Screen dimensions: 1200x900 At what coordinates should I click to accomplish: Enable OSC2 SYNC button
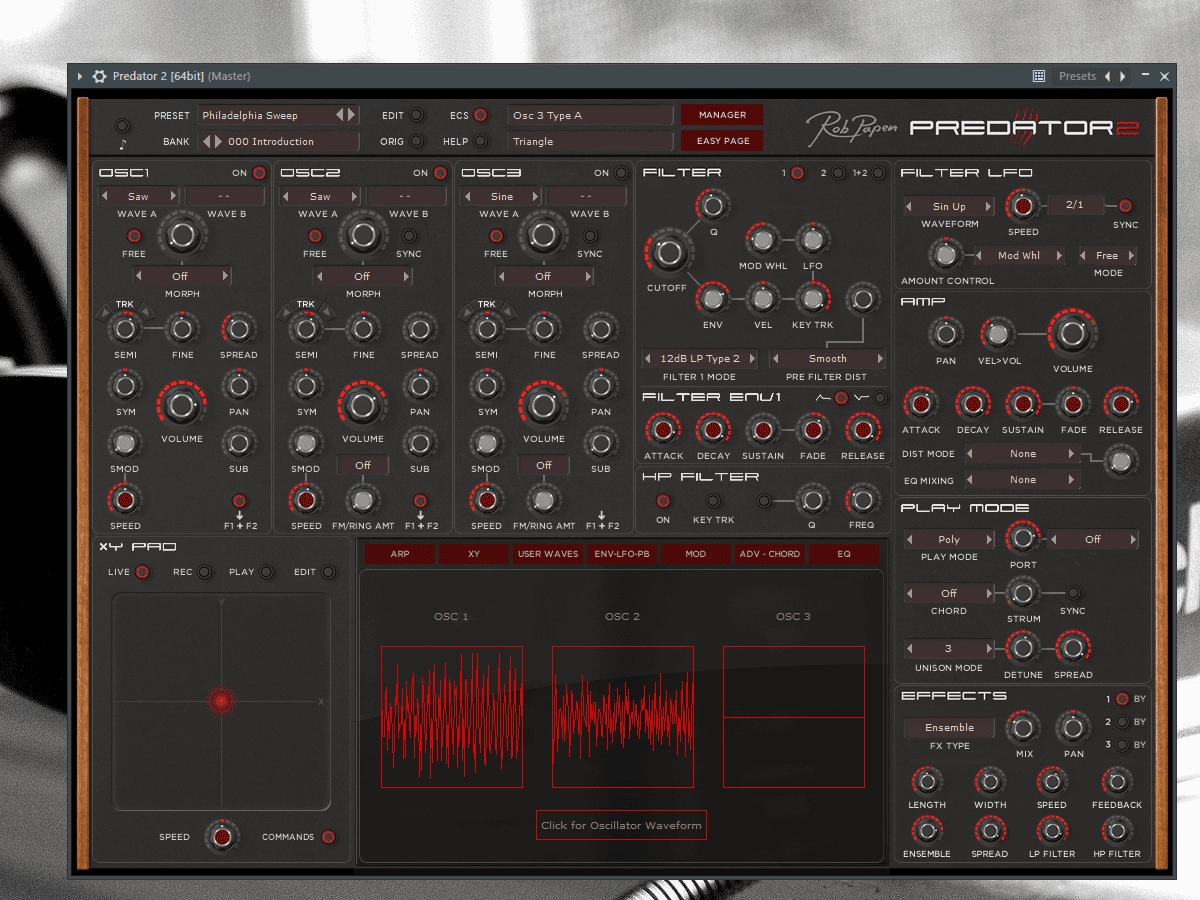(x=409, y=236)
